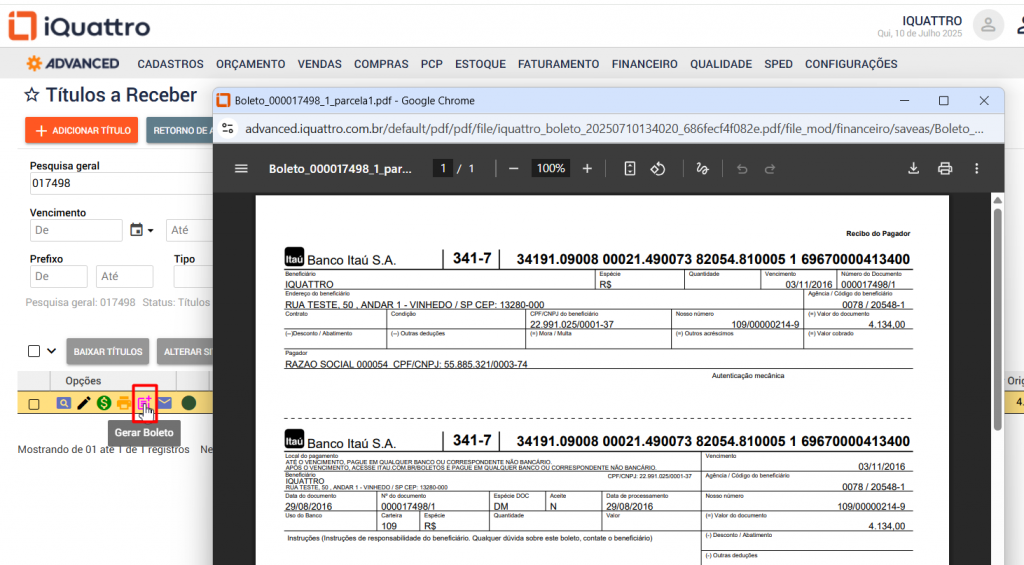Click the Chrome popup address bar URL
The width and height of the screenshot is (1024, 565).
(614, 129)
